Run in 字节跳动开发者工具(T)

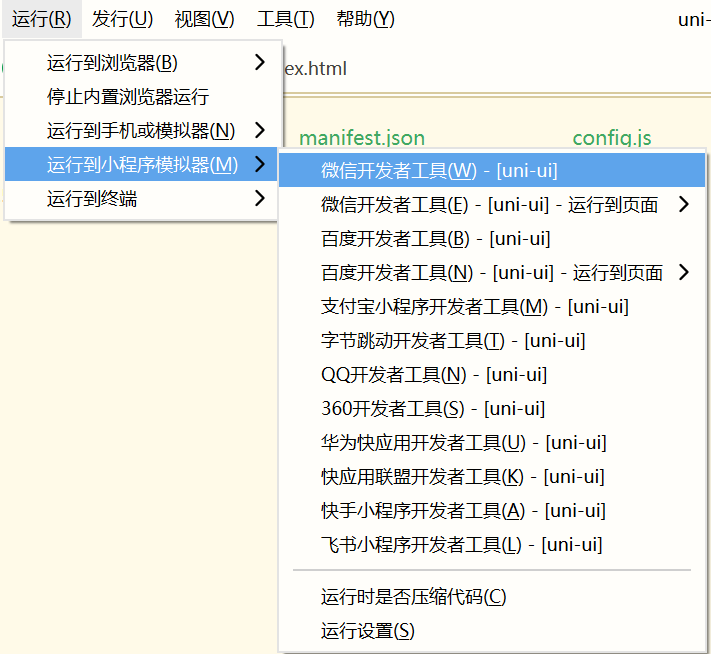(492, 341)
